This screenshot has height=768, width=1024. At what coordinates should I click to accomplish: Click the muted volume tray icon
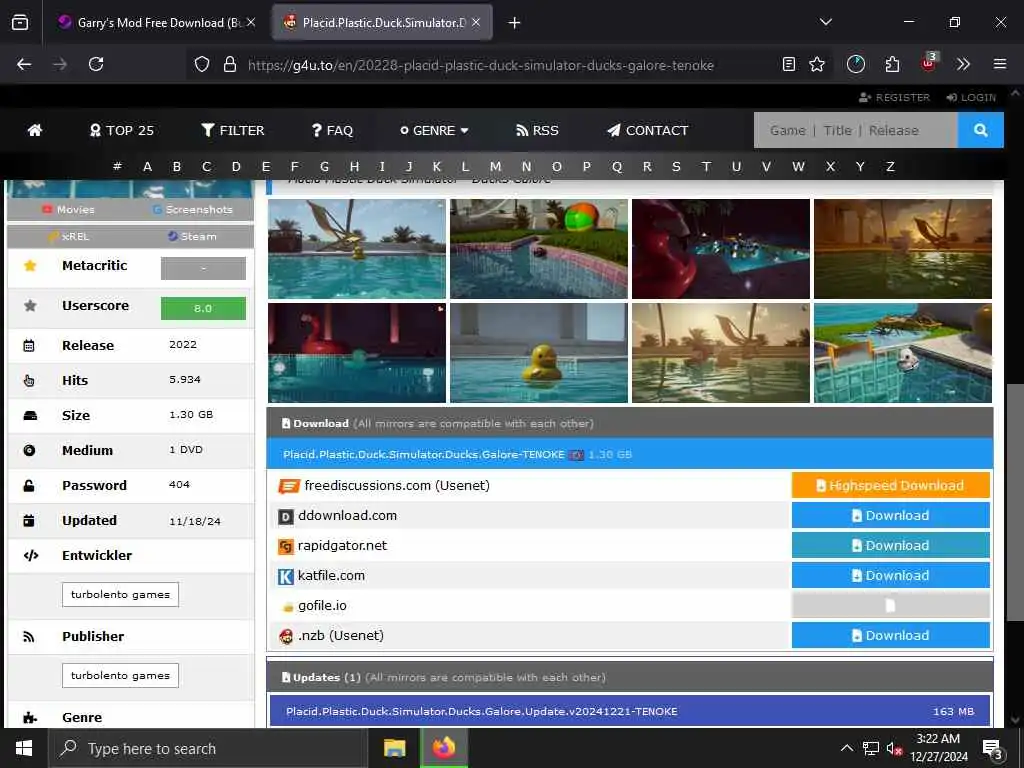894,748
